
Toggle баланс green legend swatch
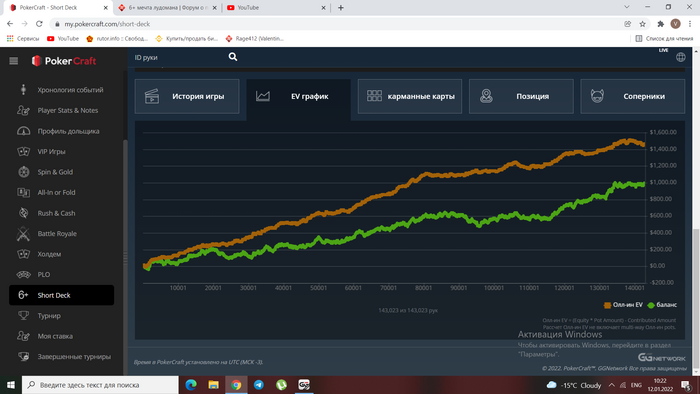pyautogui.click(x=651, y=305)
